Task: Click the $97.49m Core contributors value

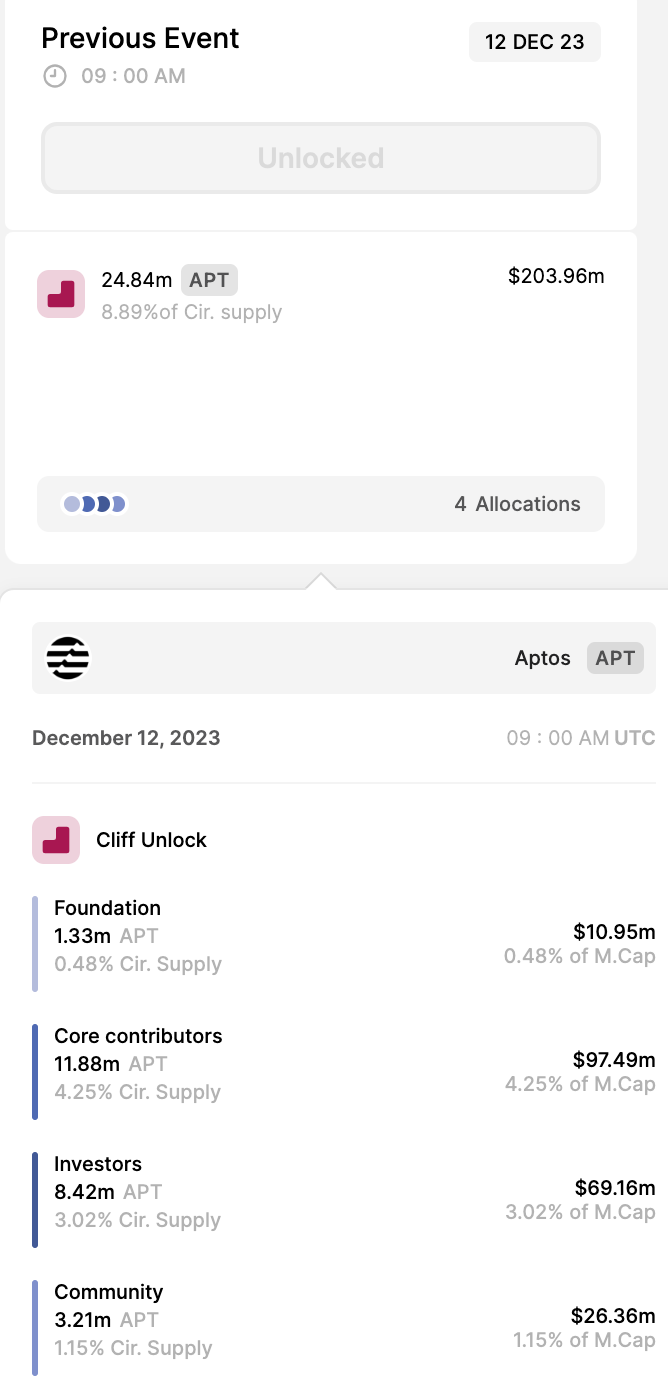Action: (613, 1059)
